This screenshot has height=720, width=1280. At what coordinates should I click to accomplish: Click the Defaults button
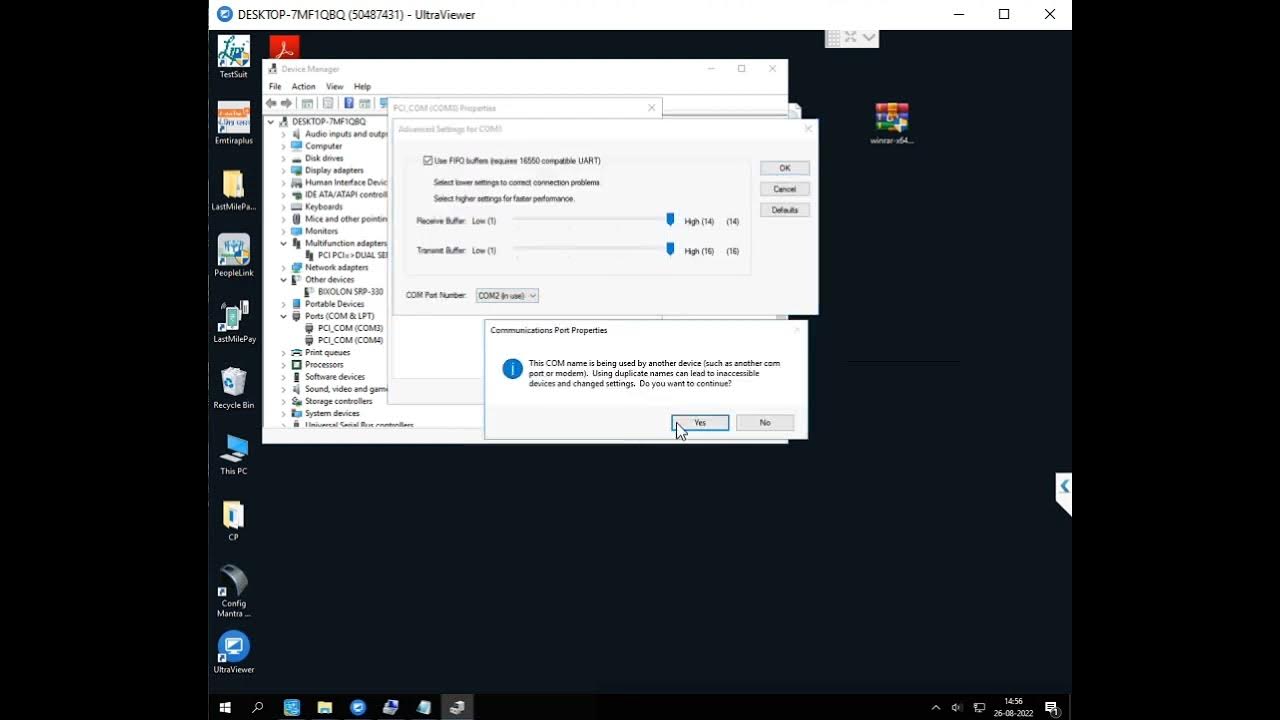785,210
